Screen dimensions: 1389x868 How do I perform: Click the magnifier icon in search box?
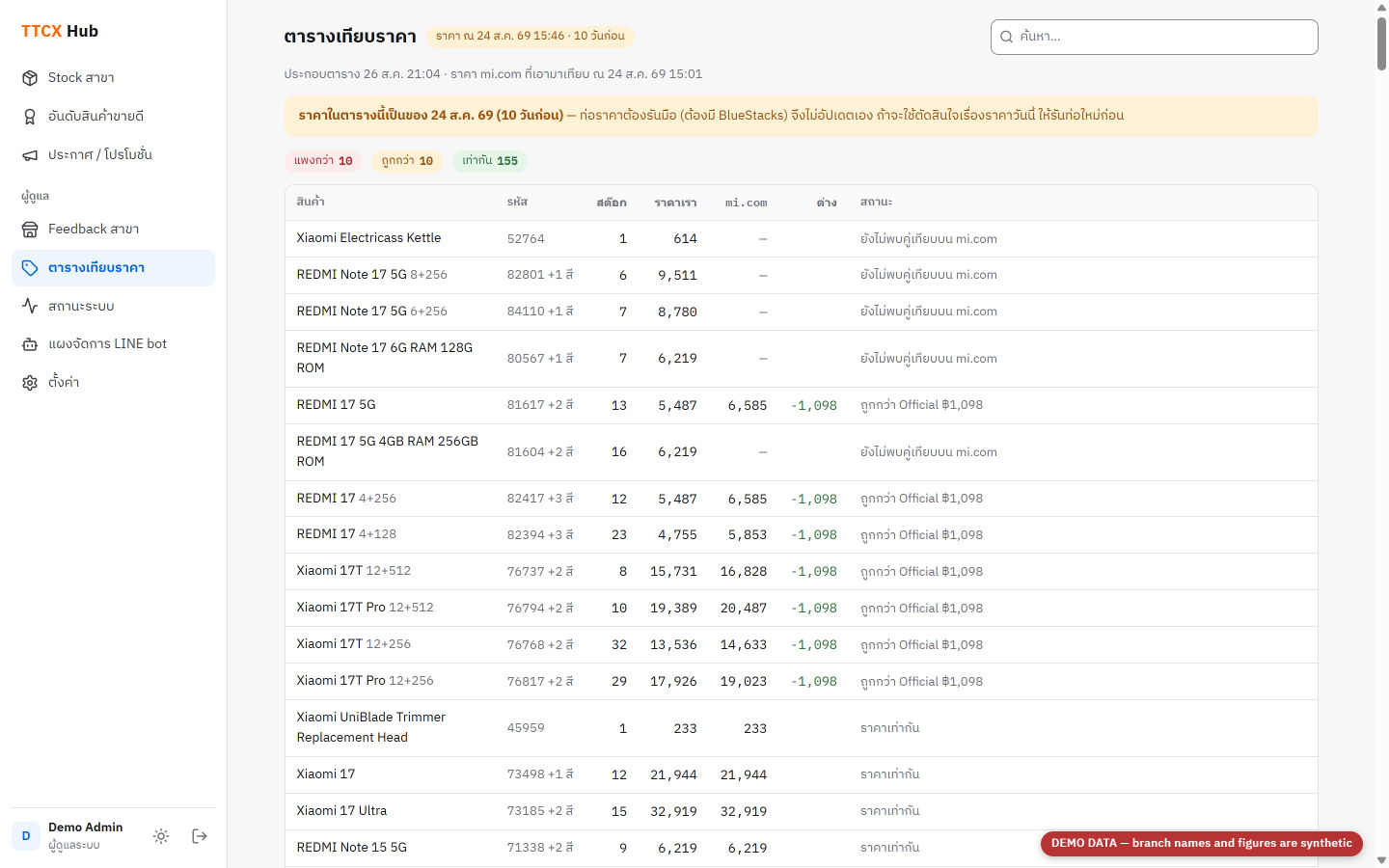pyautogui.click(x=1007, y=37)
